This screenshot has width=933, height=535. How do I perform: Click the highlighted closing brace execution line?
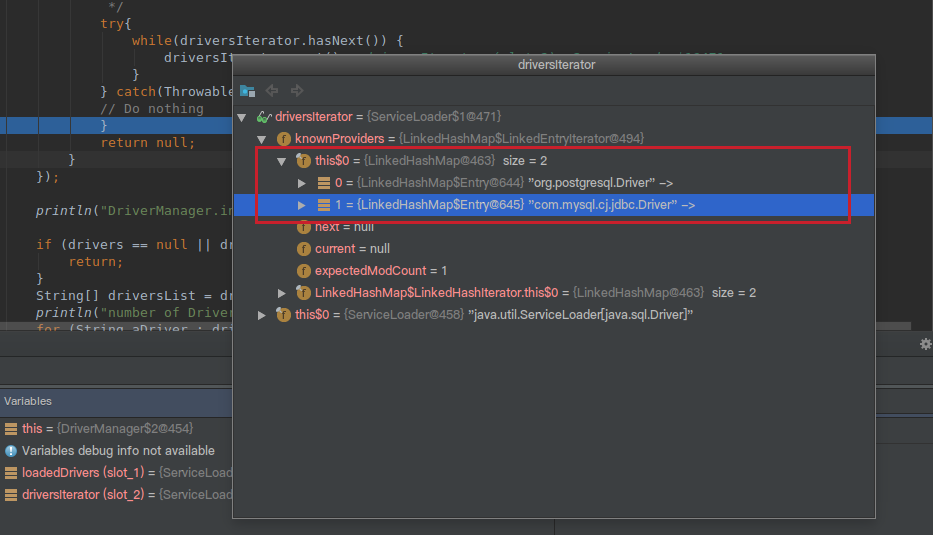(104, 126)
